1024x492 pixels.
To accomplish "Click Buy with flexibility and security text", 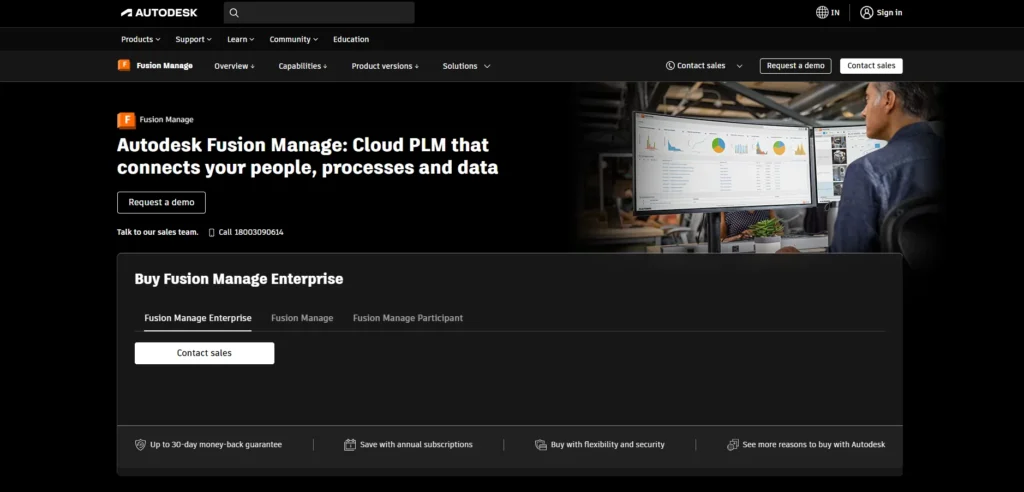I will point(607,444).
